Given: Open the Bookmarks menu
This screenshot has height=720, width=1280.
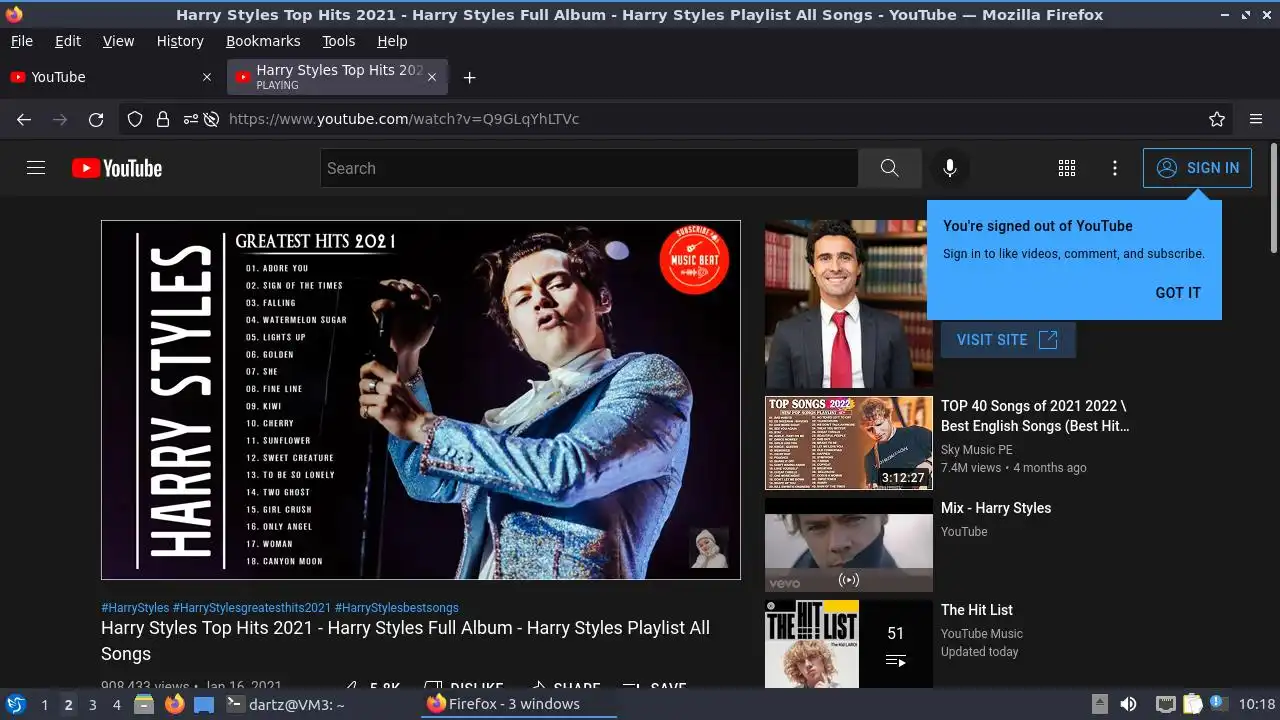Looking at the screenshot, I should (x=263, y=41).
